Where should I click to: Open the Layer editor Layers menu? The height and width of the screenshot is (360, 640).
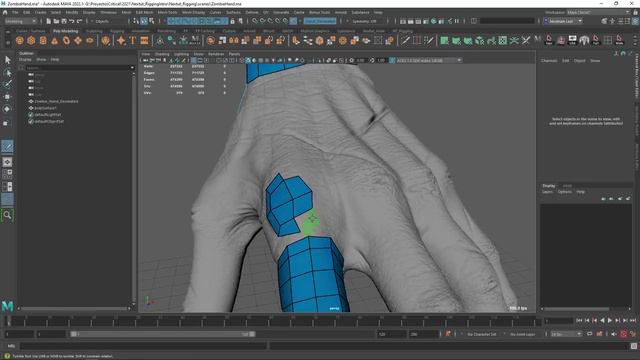point(547,191)
